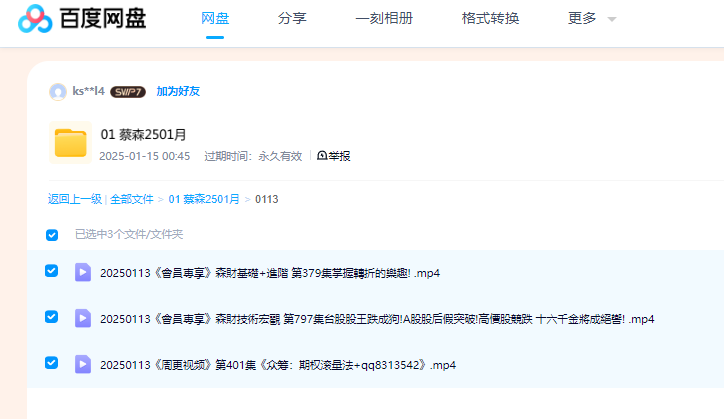Screen dimensions: 724x419
Task: Uncheck the select-all files checkbox
Action: [x=52, y=235]
